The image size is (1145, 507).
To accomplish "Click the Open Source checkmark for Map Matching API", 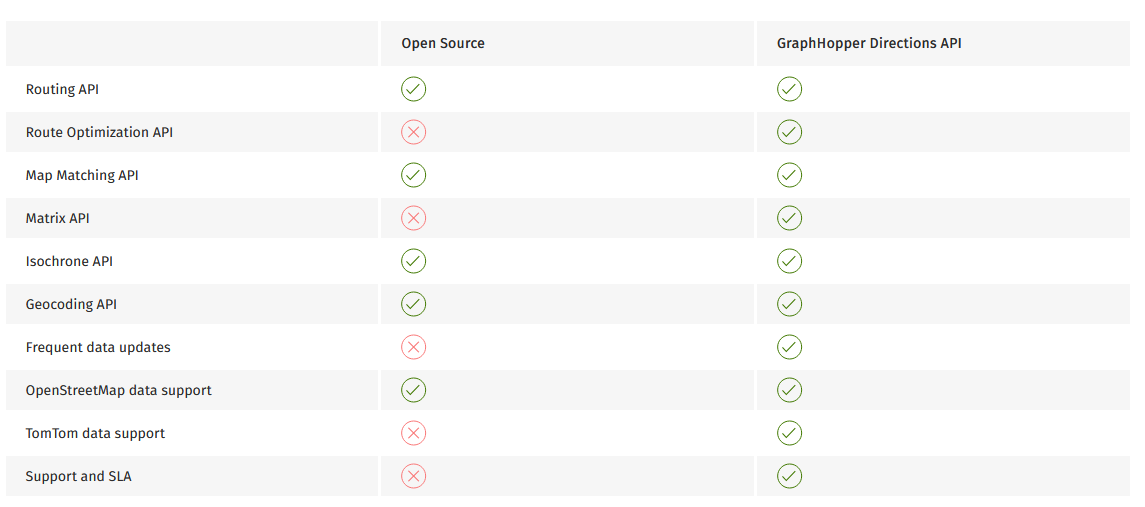I will click(x=413, y=175).
